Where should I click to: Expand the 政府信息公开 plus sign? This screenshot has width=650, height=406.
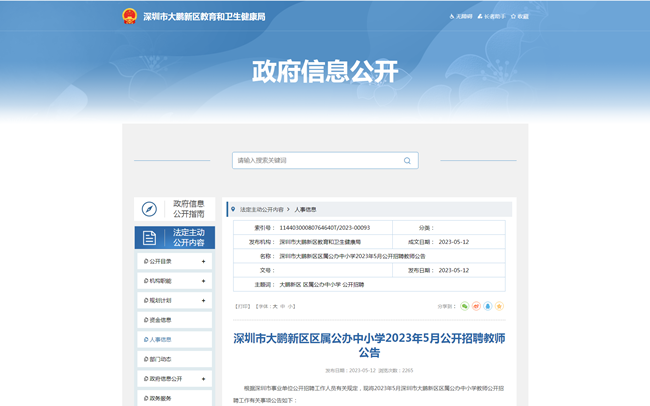pos(204,379)
